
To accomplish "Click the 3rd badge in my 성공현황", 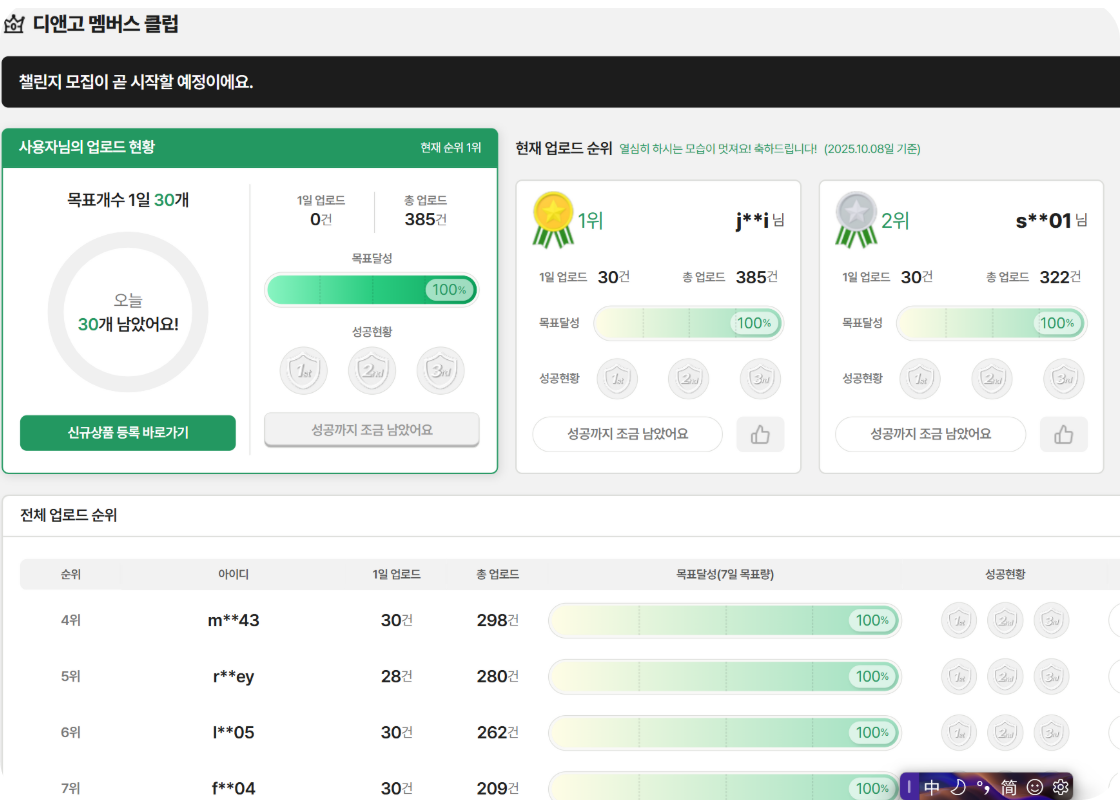I will point(441,371).
